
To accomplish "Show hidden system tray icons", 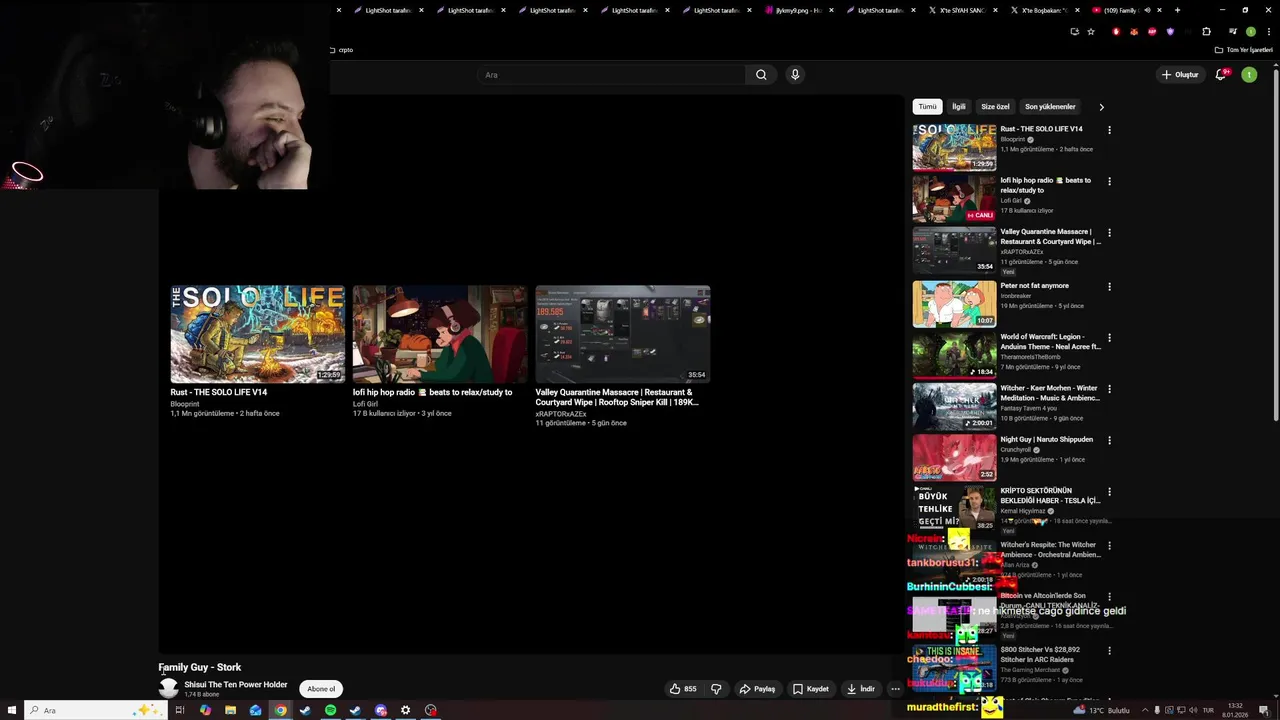I will 1146,710.
